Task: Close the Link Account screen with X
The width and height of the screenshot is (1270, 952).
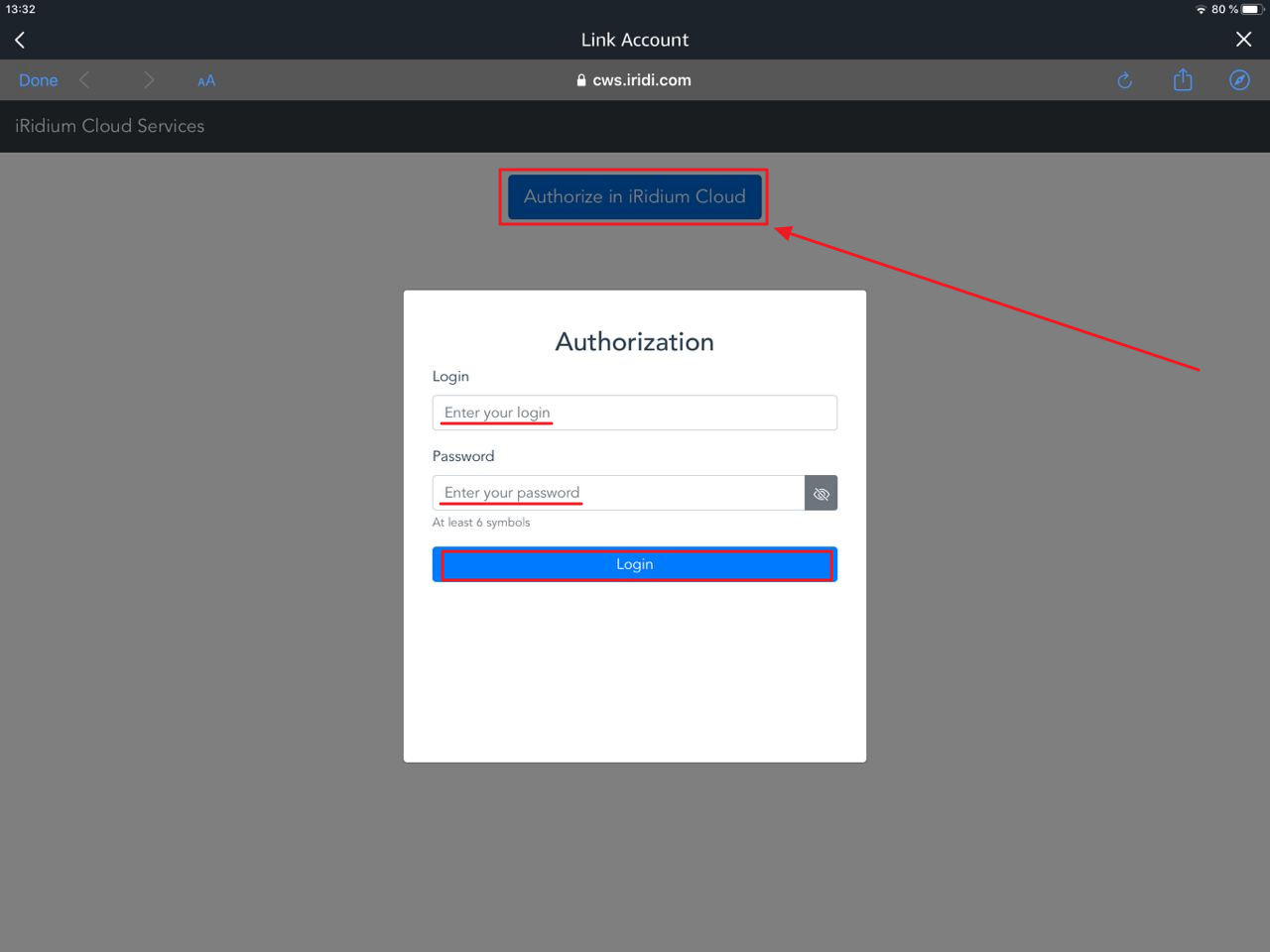Action: [x=1243, y=40]
